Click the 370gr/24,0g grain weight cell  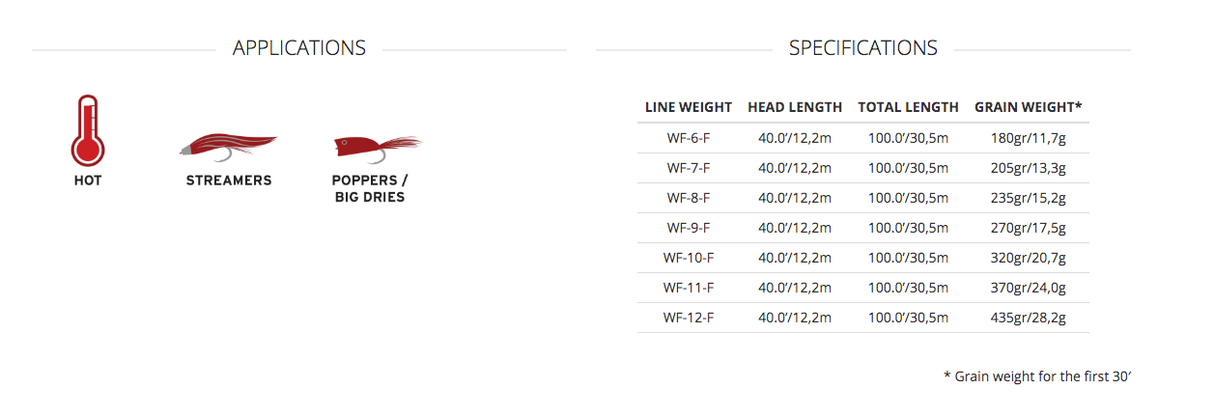click(x=1028, y=288)
